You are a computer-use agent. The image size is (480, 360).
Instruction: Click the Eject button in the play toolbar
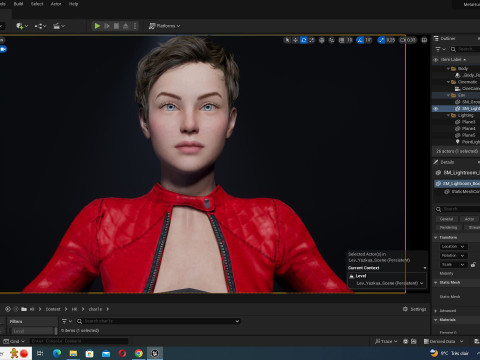click(126, 26)
